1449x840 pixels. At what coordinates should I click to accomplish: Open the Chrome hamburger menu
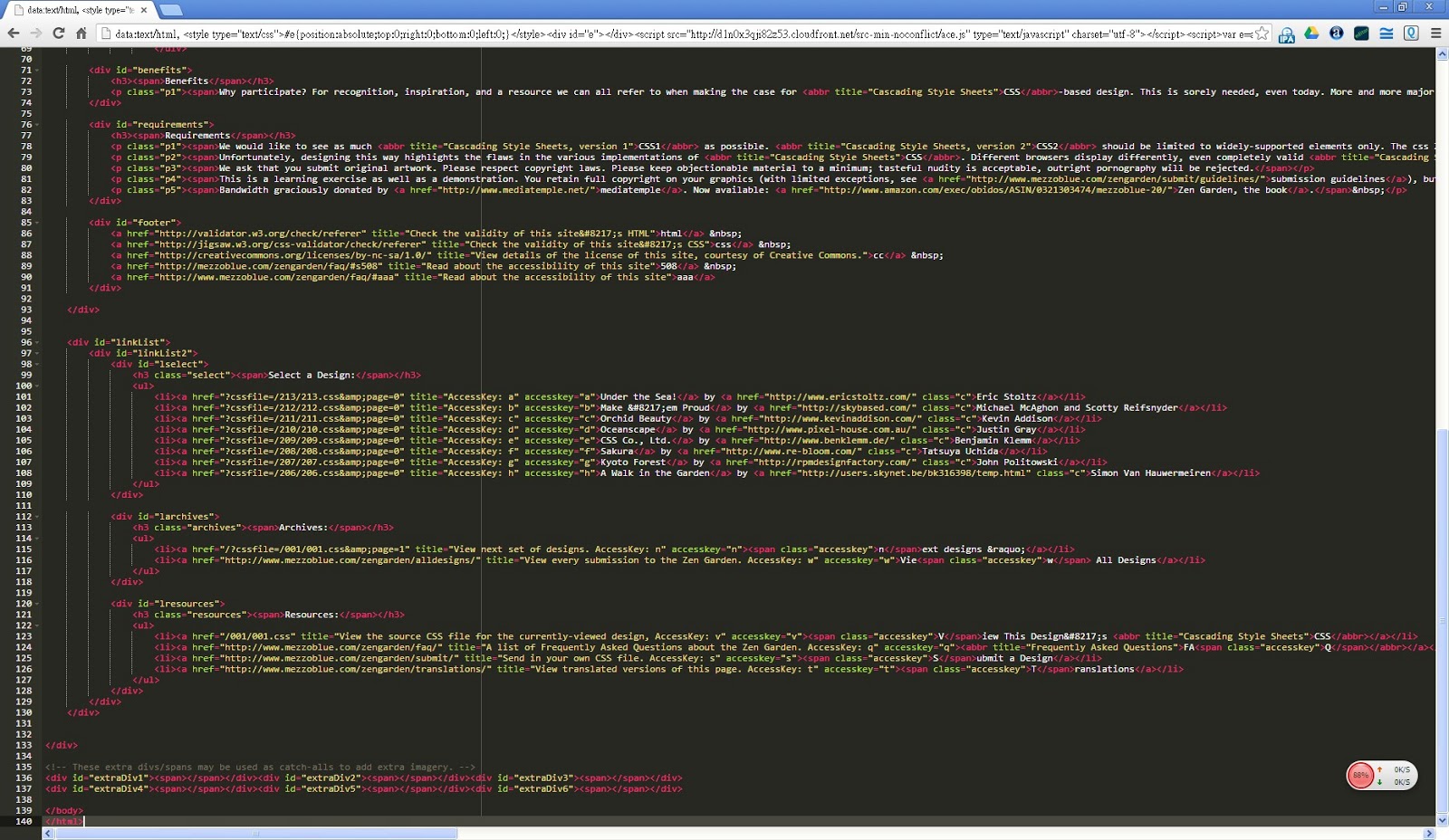coord(1435,33)
